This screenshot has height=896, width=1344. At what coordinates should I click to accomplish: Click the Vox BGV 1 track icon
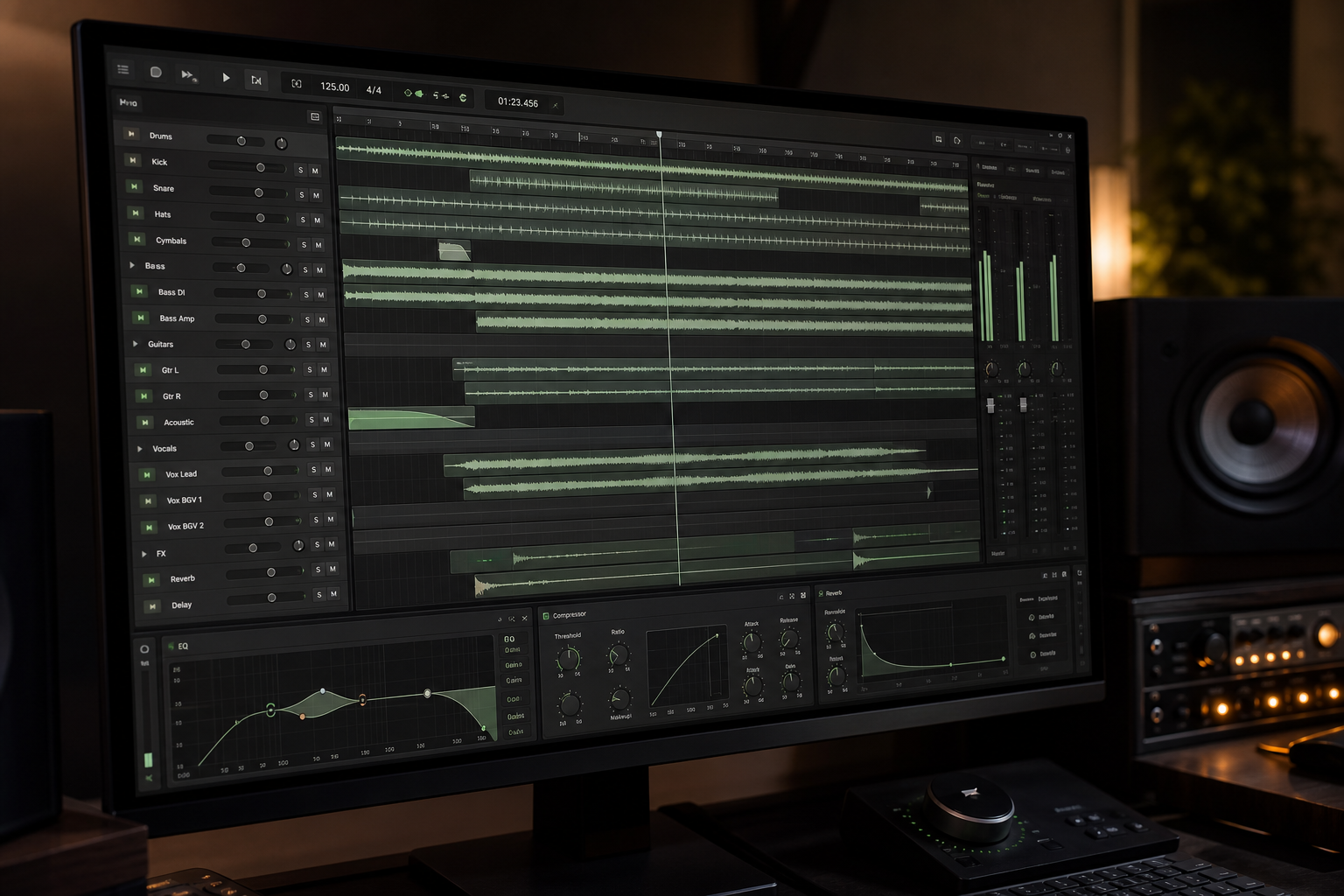coord(148,500)
